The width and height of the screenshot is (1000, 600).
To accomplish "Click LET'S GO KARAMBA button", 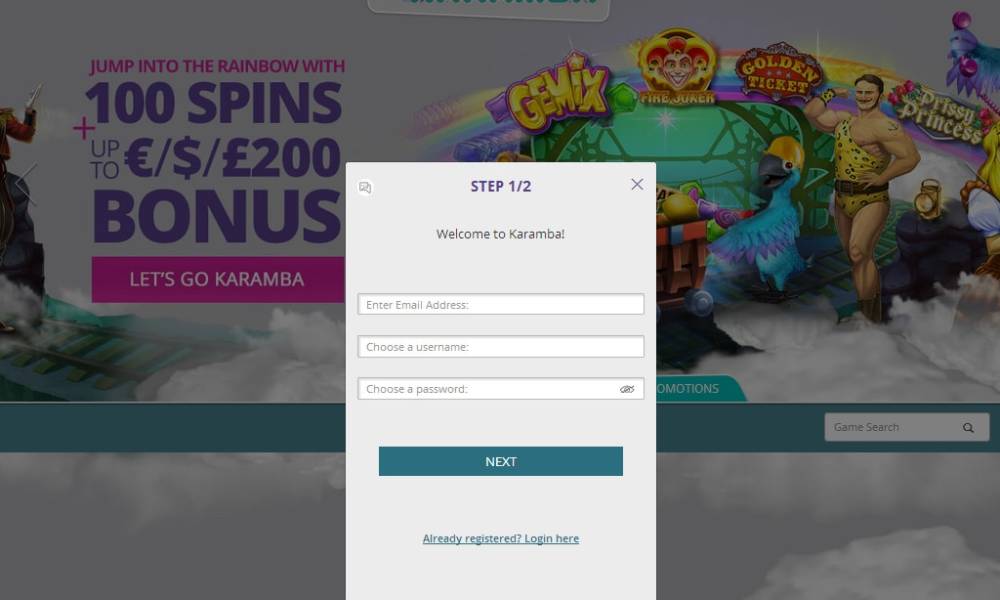I will tap(217, 279).
